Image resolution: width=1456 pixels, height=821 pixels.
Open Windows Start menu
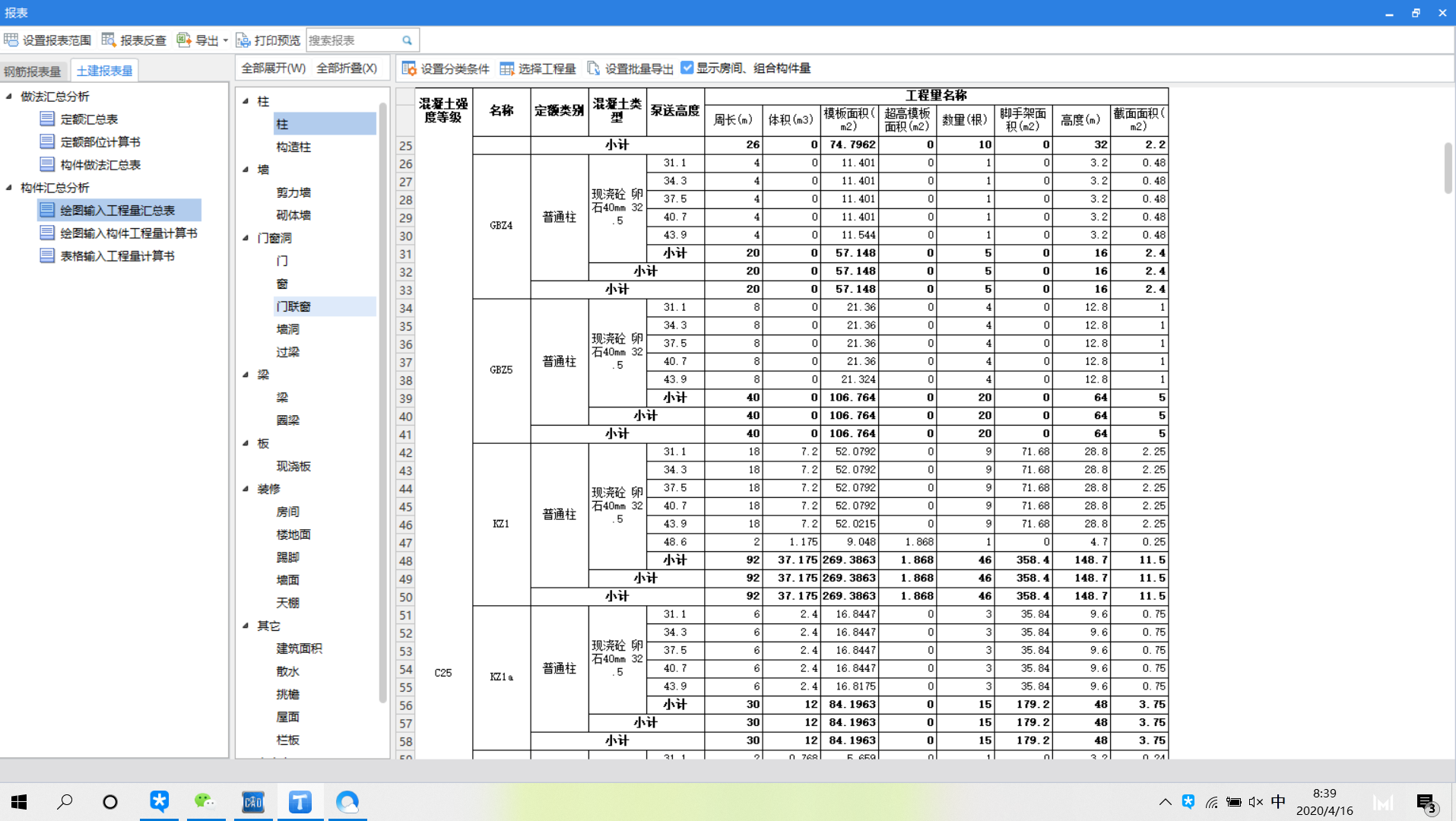[x=19, y=802]
